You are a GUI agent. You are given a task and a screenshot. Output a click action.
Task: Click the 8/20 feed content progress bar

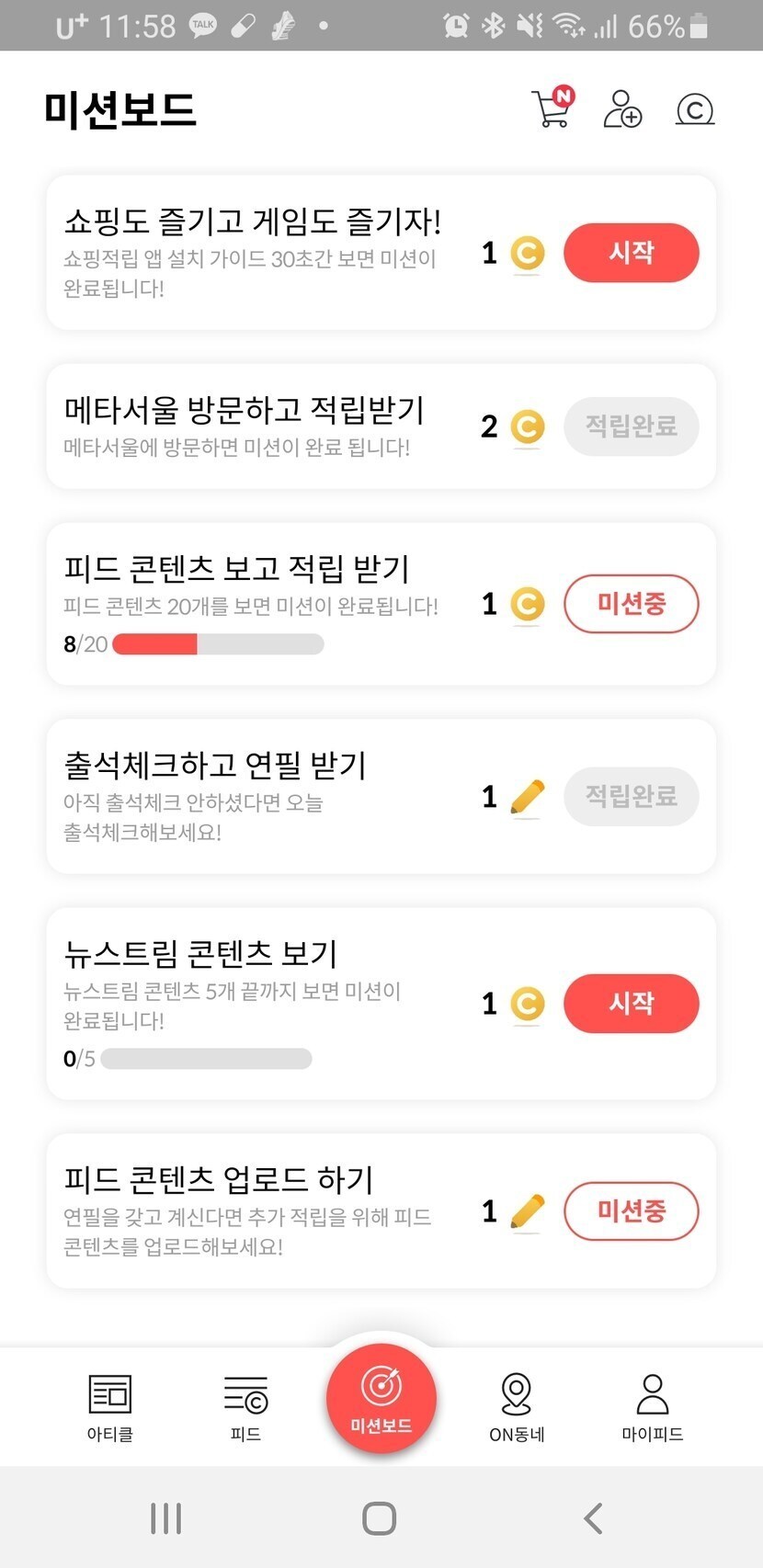click(x=218, y=644)
